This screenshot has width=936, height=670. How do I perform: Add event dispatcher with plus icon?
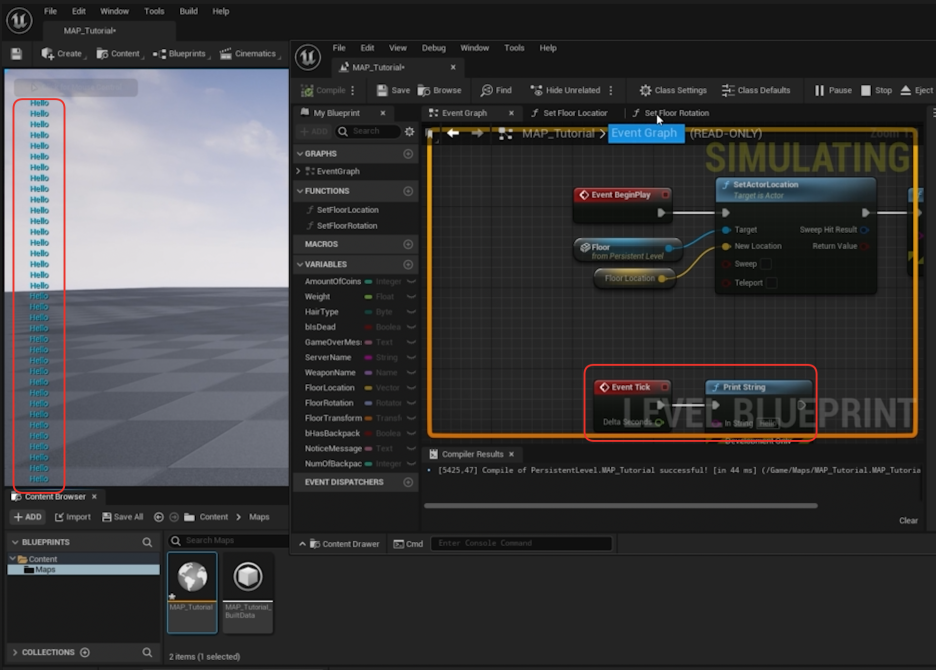408,482
